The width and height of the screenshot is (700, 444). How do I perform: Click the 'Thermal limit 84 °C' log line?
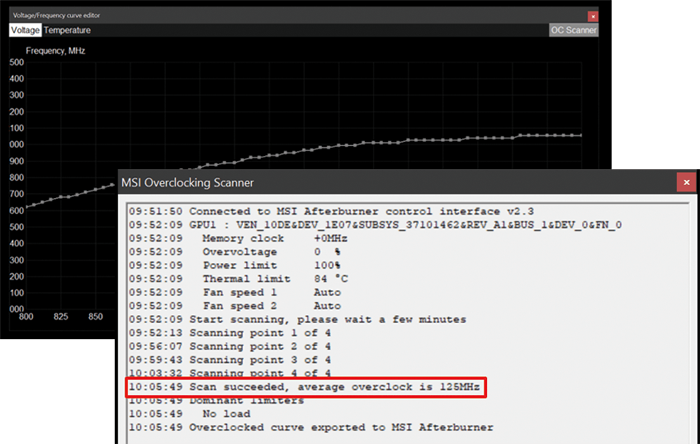point(239,279)
